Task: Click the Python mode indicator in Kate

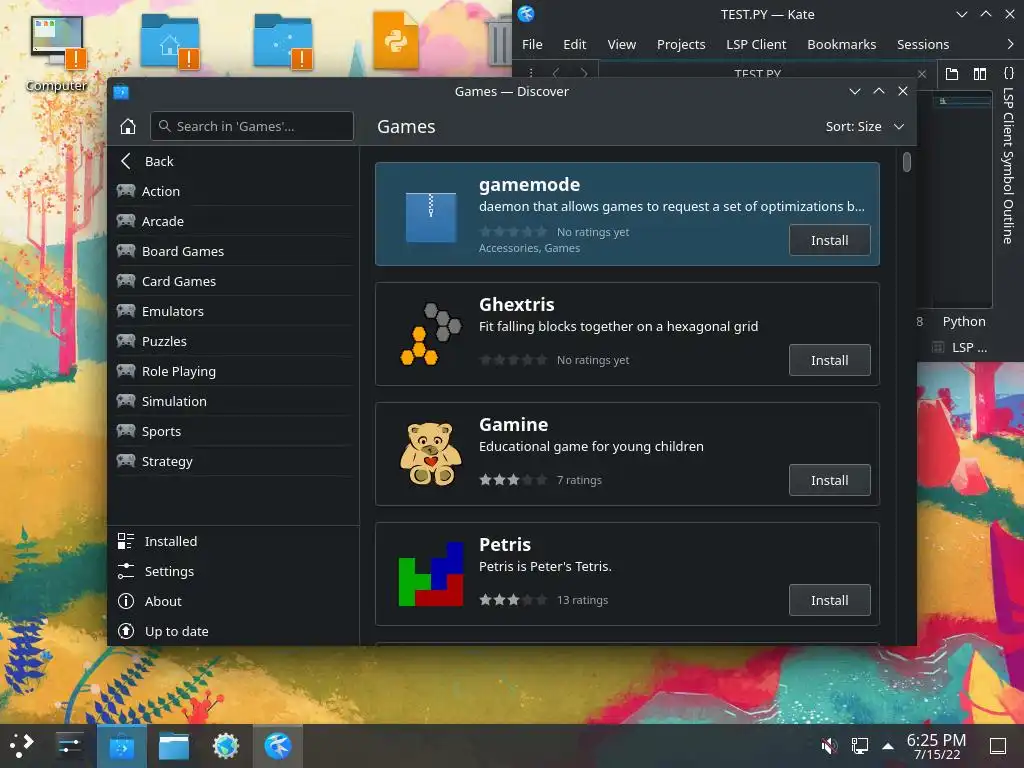Action: (x=964, y=321)
